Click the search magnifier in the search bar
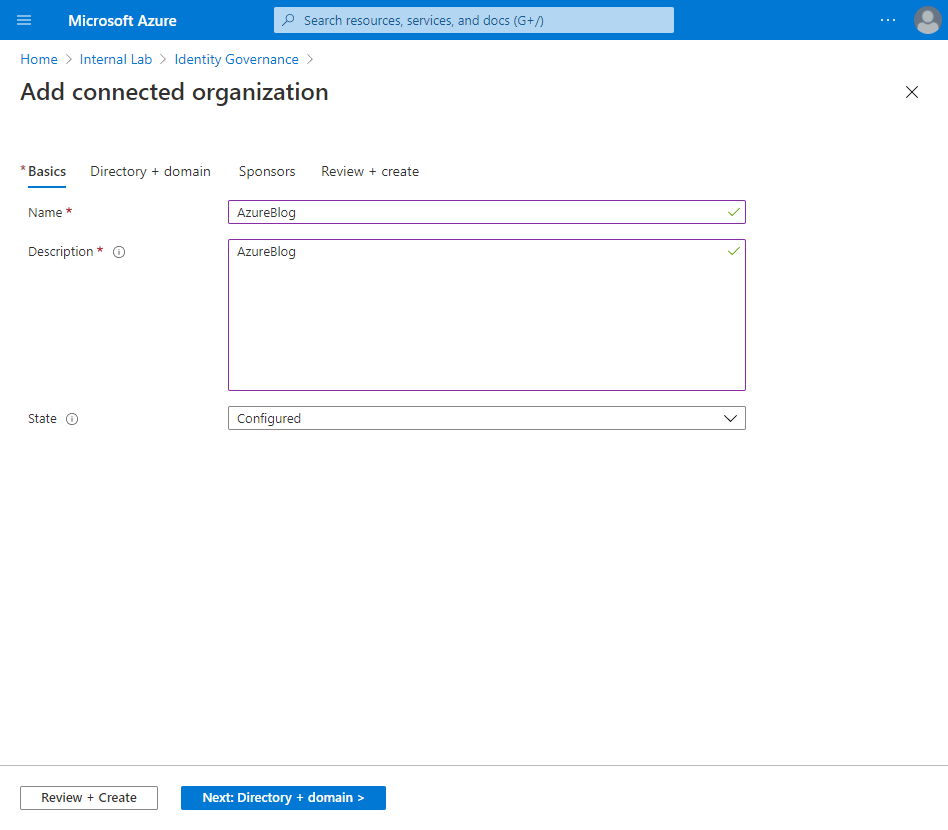948x830 pixels. (x=288, y=19)
